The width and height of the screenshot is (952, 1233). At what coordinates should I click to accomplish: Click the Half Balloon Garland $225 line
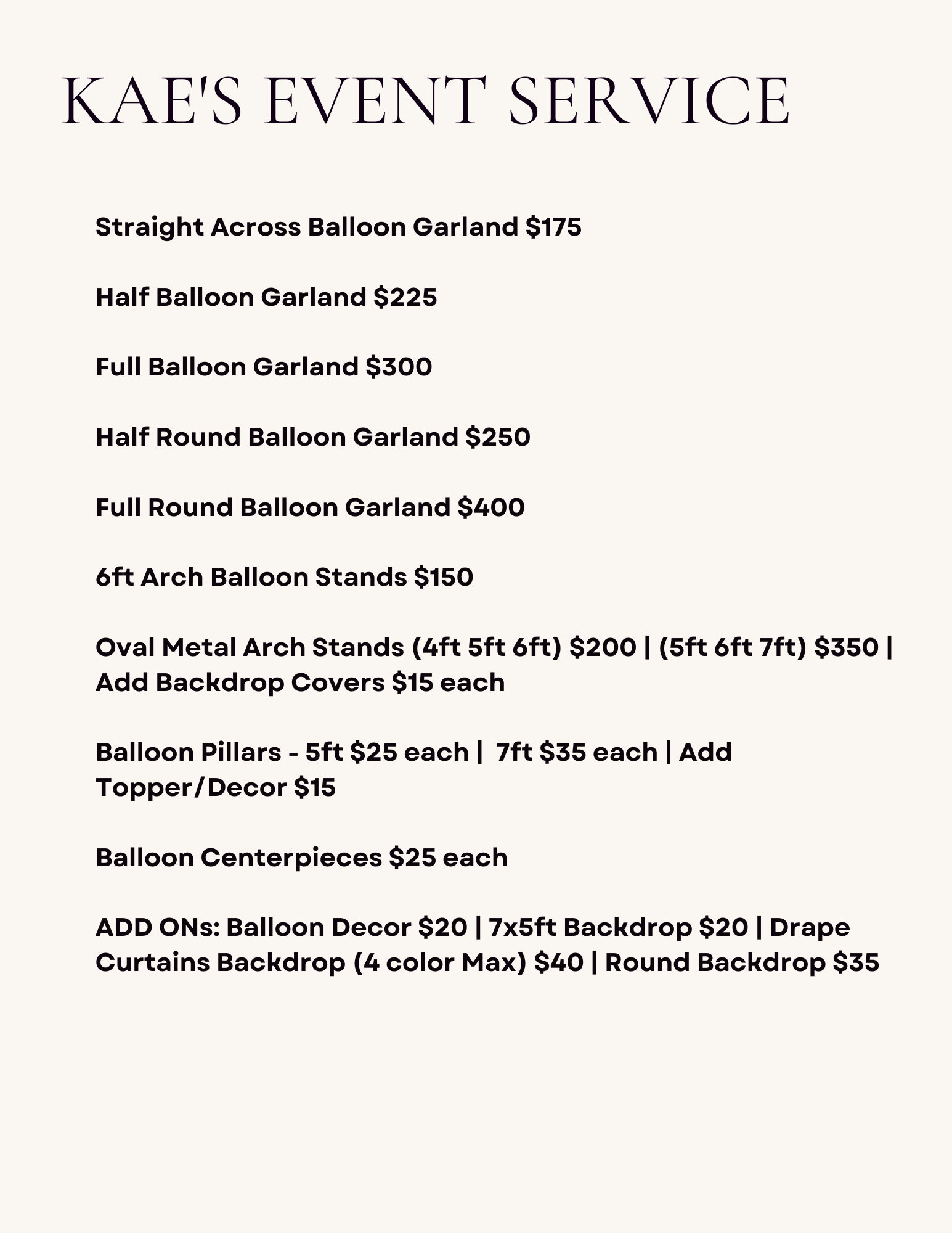pyautogui.click(x=266, y=297)
